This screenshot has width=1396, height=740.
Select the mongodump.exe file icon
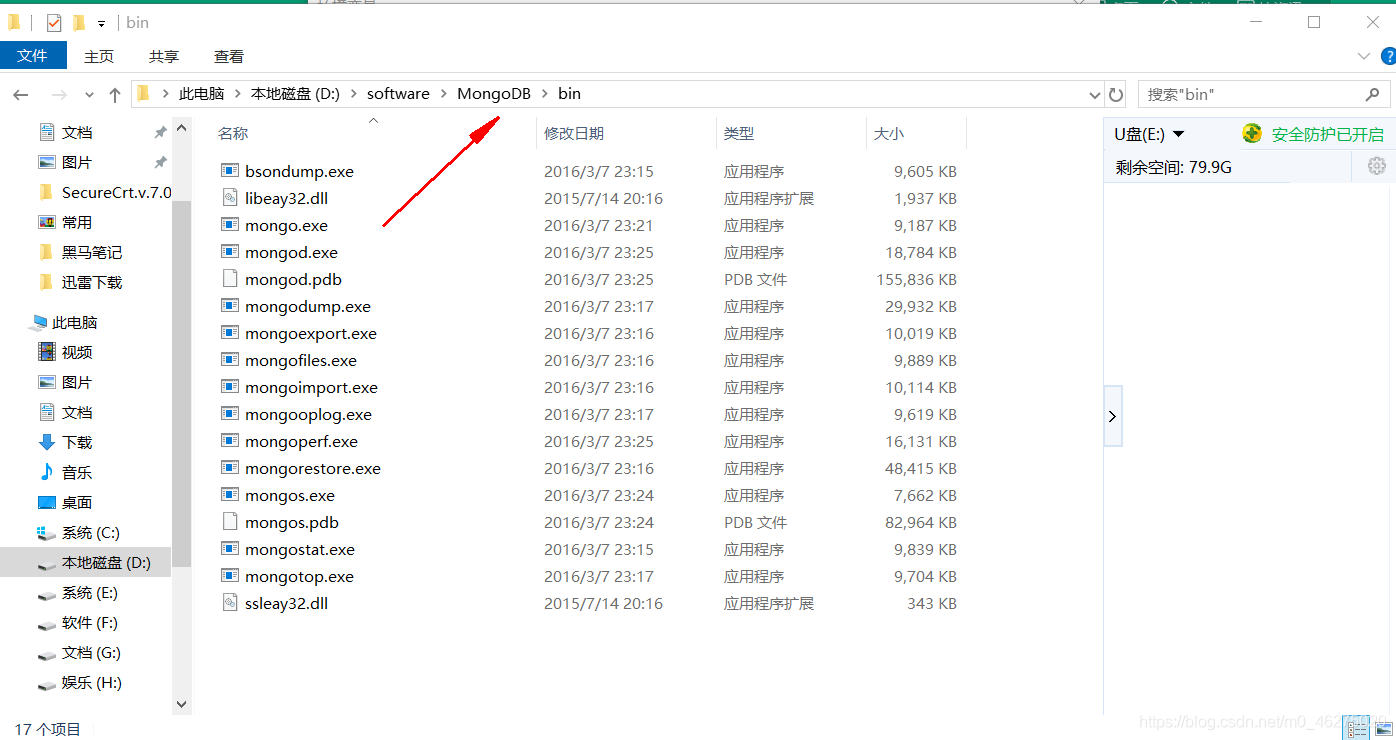tap(230, 306)
